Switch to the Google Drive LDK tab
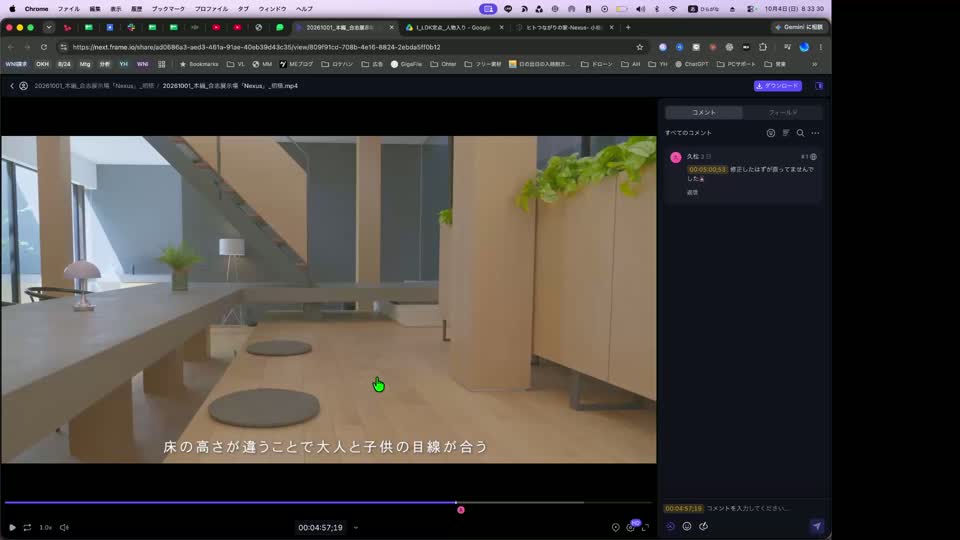Screen dimensions: 960x540 coord(453,28)
